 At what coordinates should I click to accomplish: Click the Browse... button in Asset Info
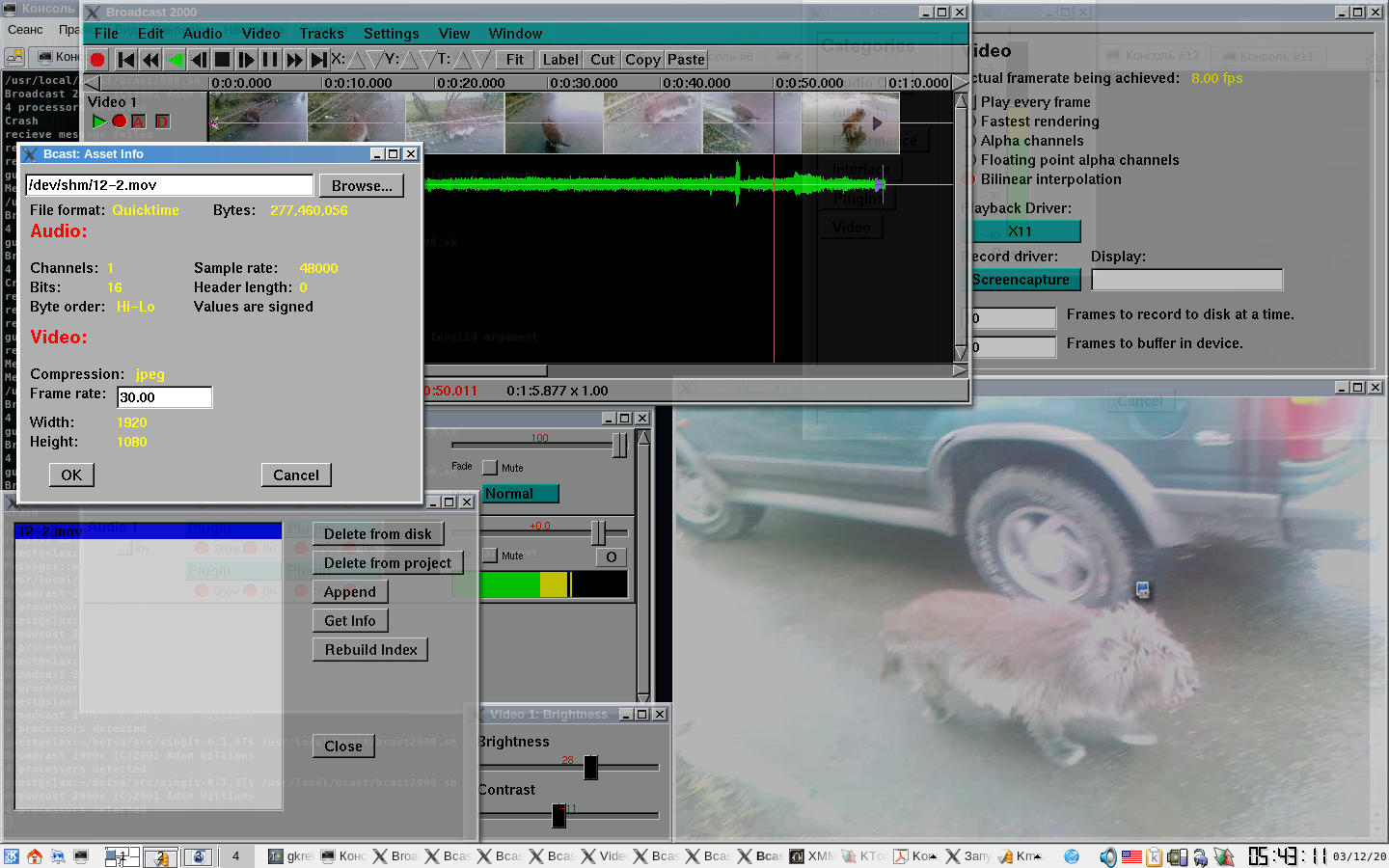click(362, 186)
